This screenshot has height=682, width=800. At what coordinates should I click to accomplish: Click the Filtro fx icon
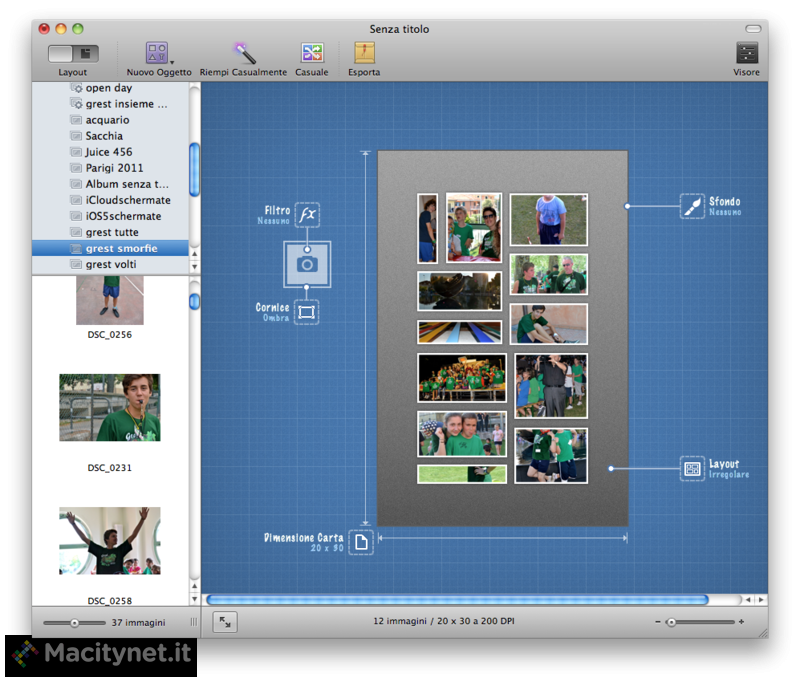point(308,215)
